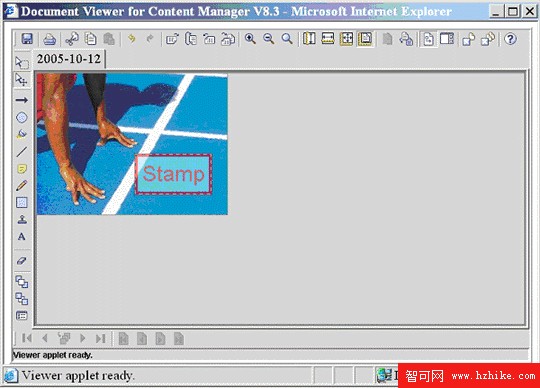
Task: Click the 'Viewer applet ready.' applet status text
Action: 53,355
